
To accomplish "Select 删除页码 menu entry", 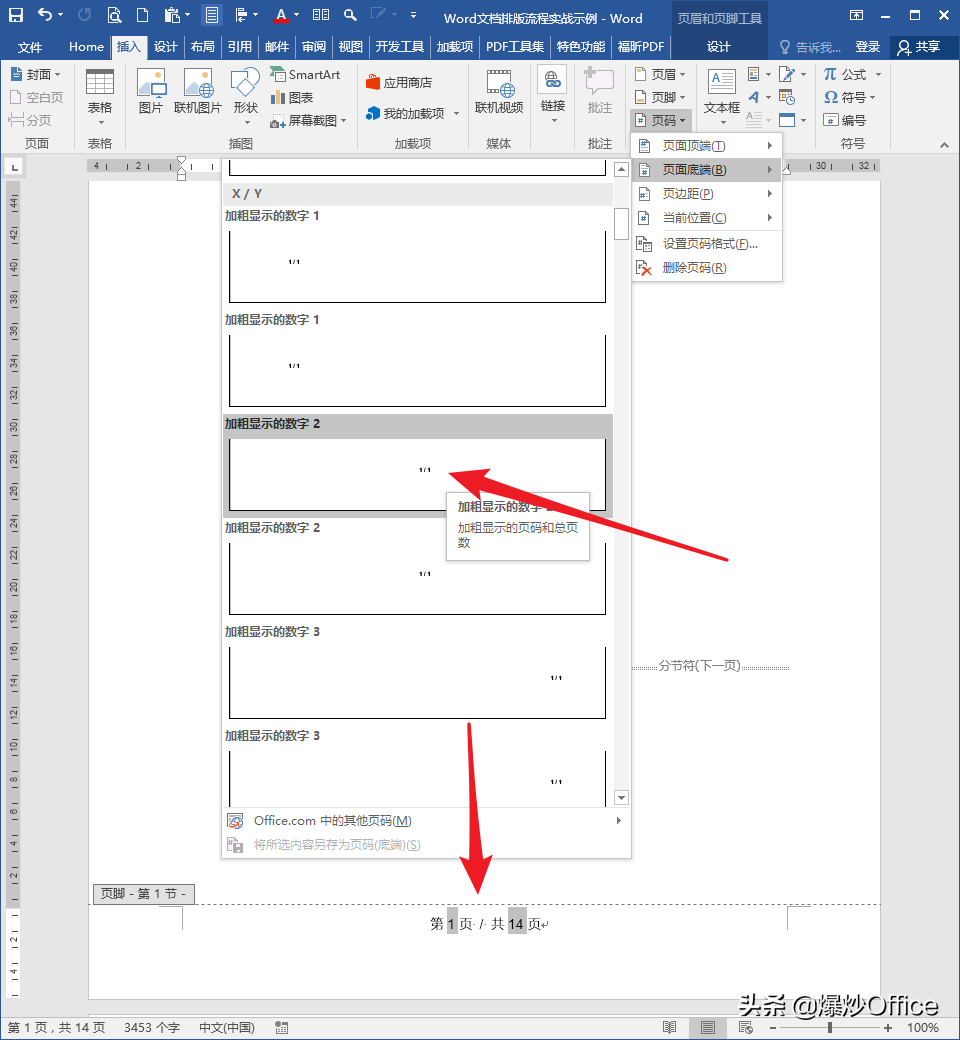I will pos(694,268).
